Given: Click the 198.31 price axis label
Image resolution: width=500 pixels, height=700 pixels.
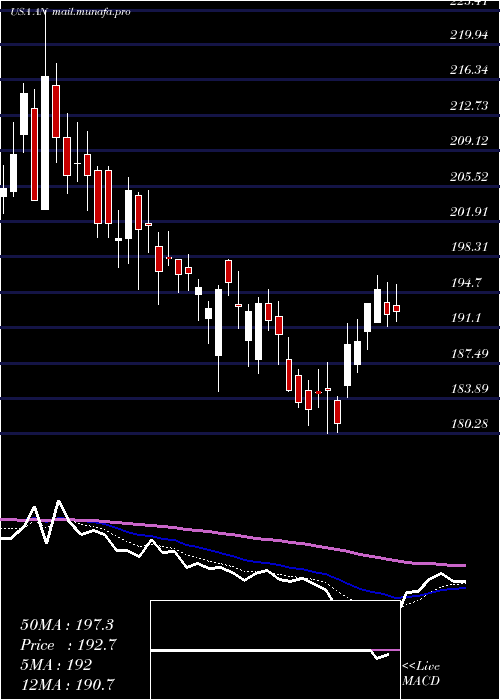Looking at the screenshot, I should pos(469,247).
